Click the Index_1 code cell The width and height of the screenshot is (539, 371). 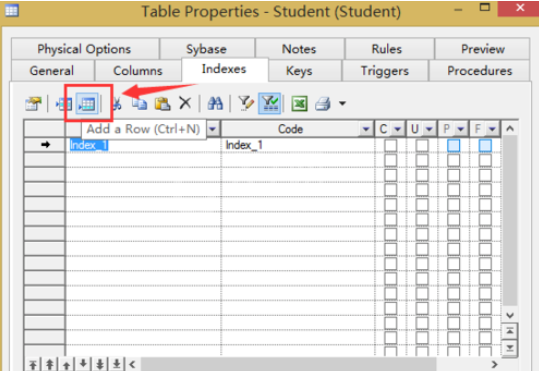[298, 145]
